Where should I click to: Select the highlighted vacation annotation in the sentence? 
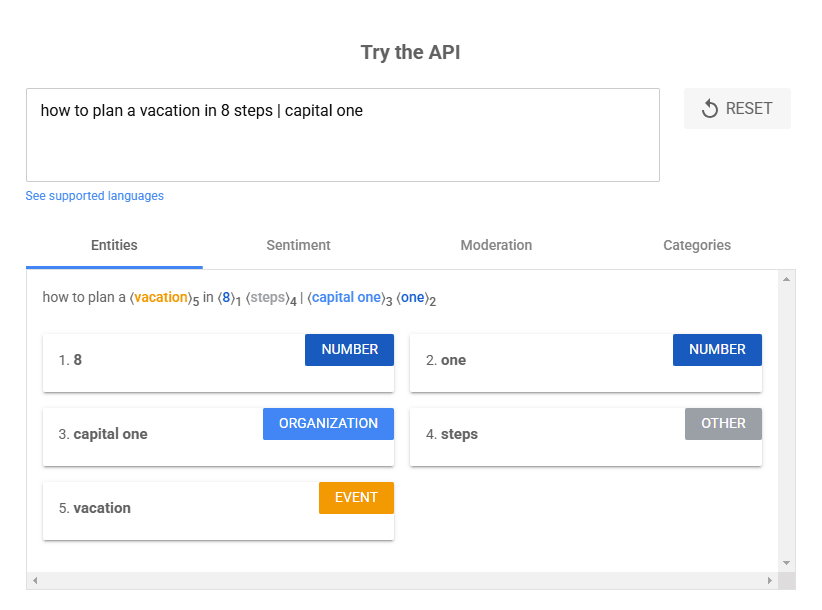click(x=161, y=297)
